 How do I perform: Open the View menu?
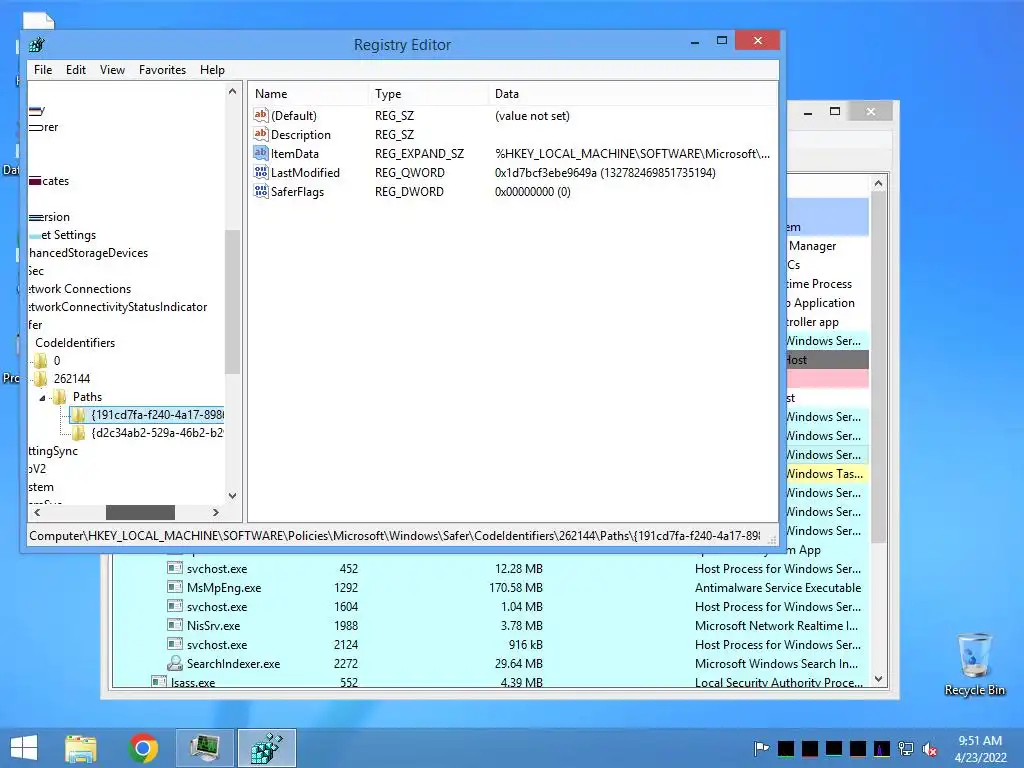[x=112, y=70]
